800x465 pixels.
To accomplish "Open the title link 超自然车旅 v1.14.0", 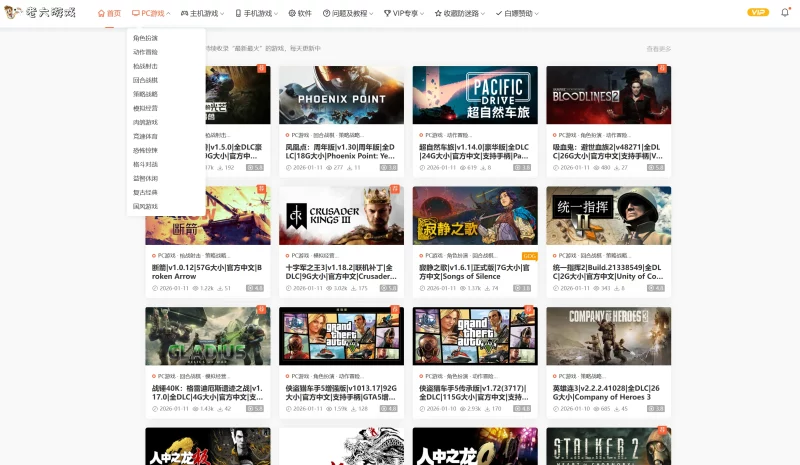I will pos(474,152).
